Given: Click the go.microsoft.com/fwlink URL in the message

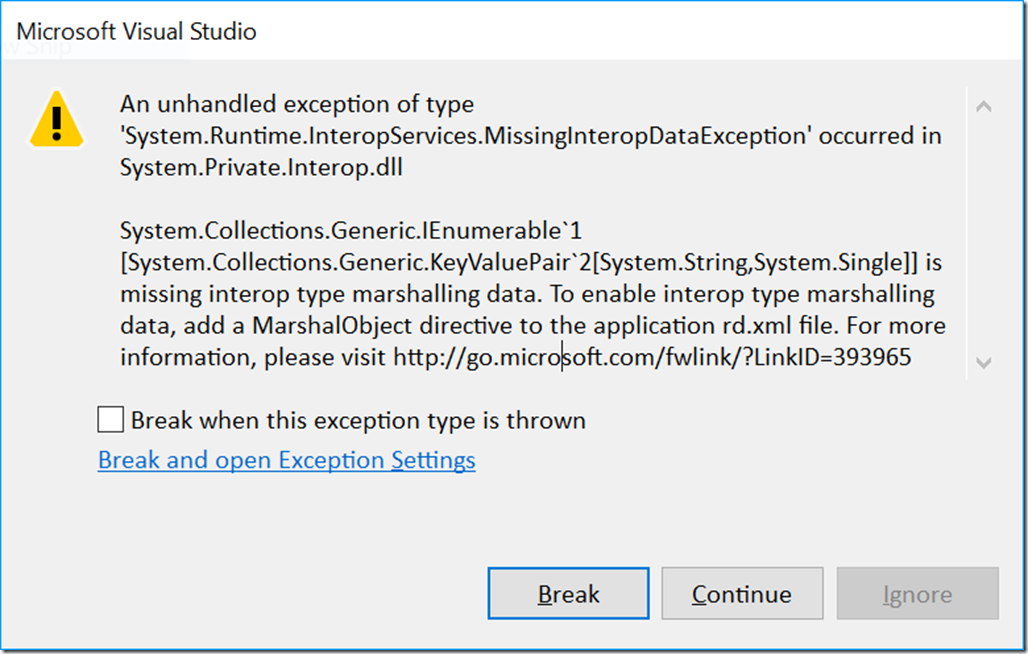Looking at the screenshot, I should coord(652,357).
